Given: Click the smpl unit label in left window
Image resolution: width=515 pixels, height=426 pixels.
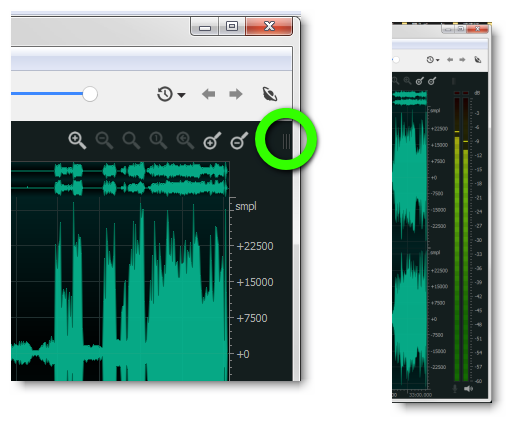Looking at the screenshot, I should tap(246, 206).
